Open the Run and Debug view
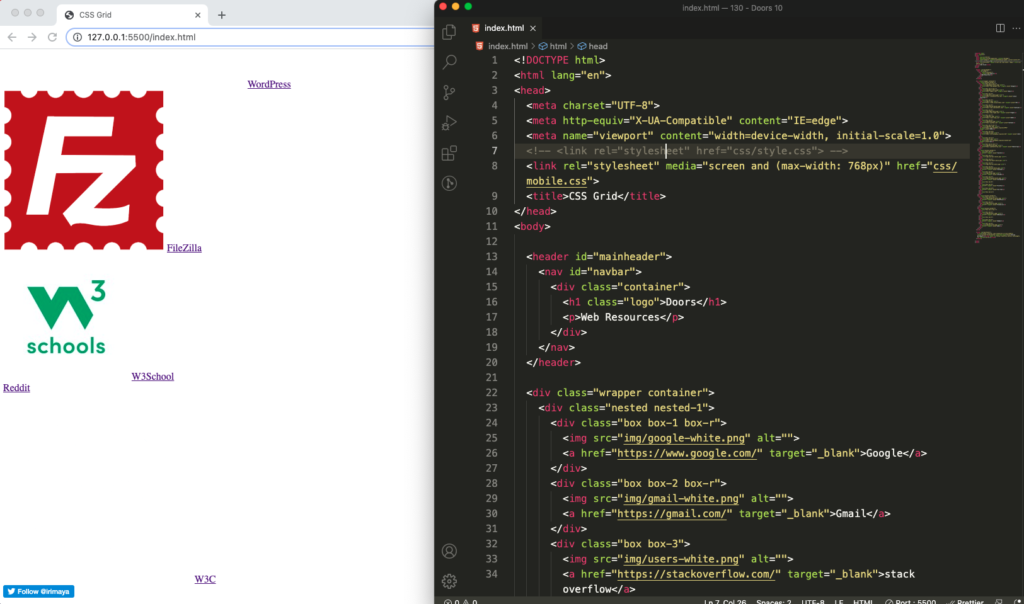Image resolution: width=1024 pixels, height=604 pixels. coord(449,122)
